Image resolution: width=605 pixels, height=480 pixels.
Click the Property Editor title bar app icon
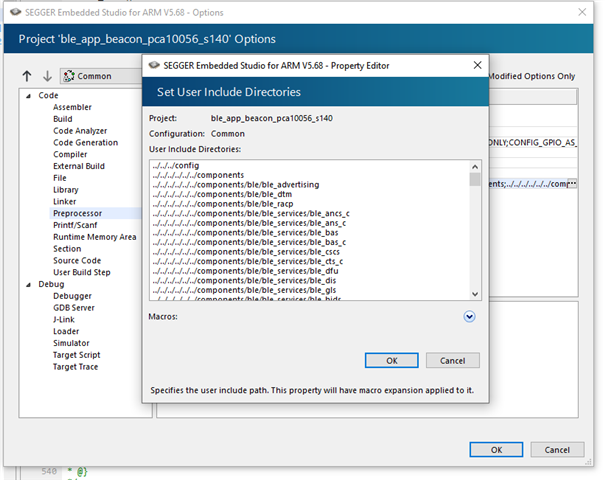click(x=154, y=65)
